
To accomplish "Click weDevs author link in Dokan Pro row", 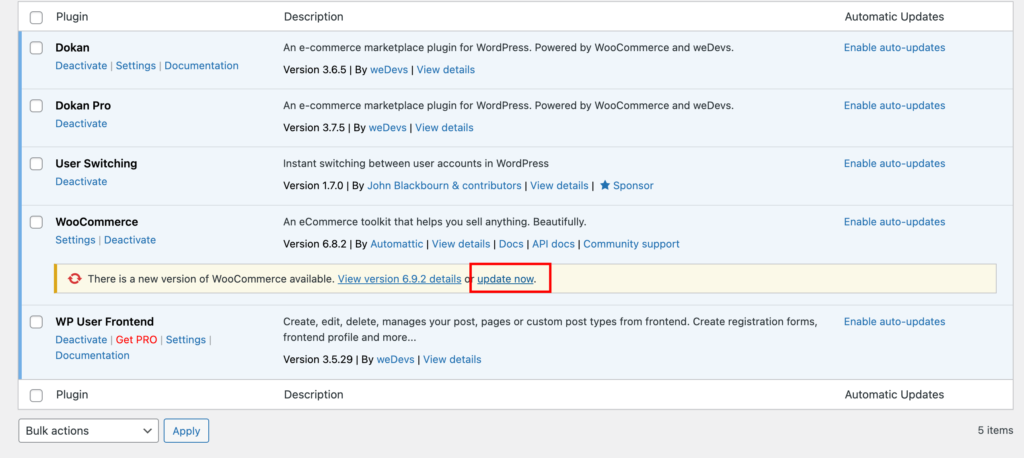I will 387,127.
